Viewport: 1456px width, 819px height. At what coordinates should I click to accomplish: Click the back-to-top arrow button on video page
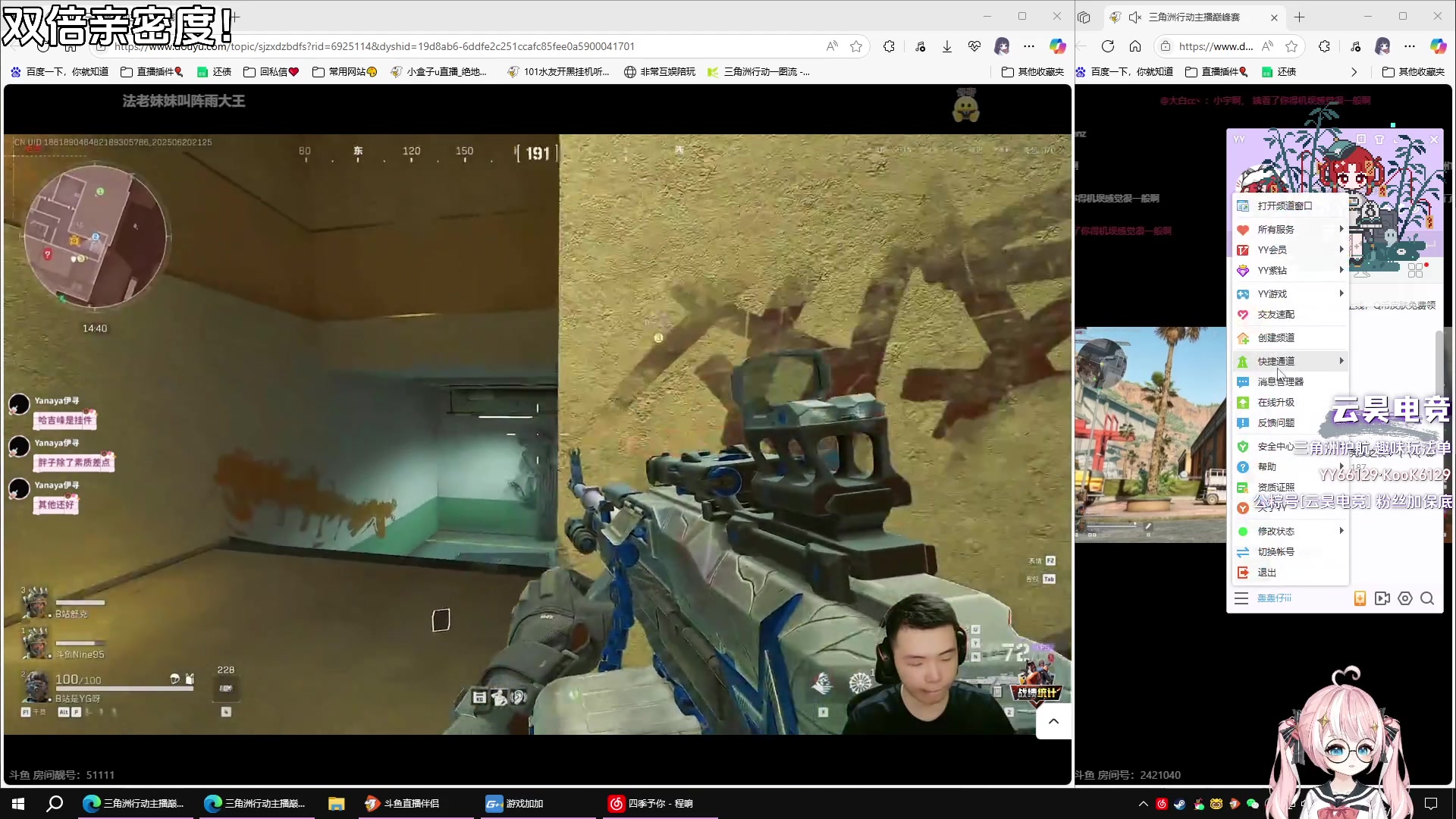pos(1053,721)
